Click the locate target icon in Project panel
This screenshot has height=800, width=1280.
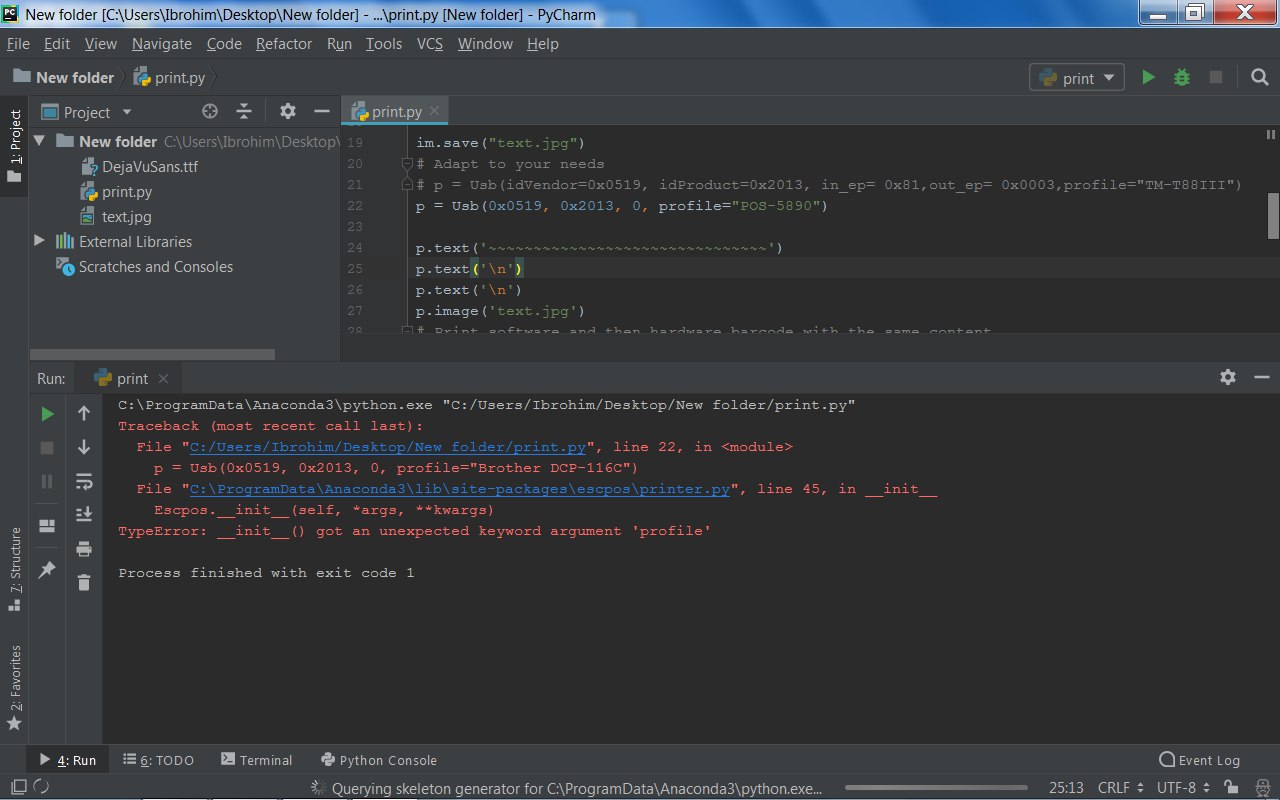[209, 112]
